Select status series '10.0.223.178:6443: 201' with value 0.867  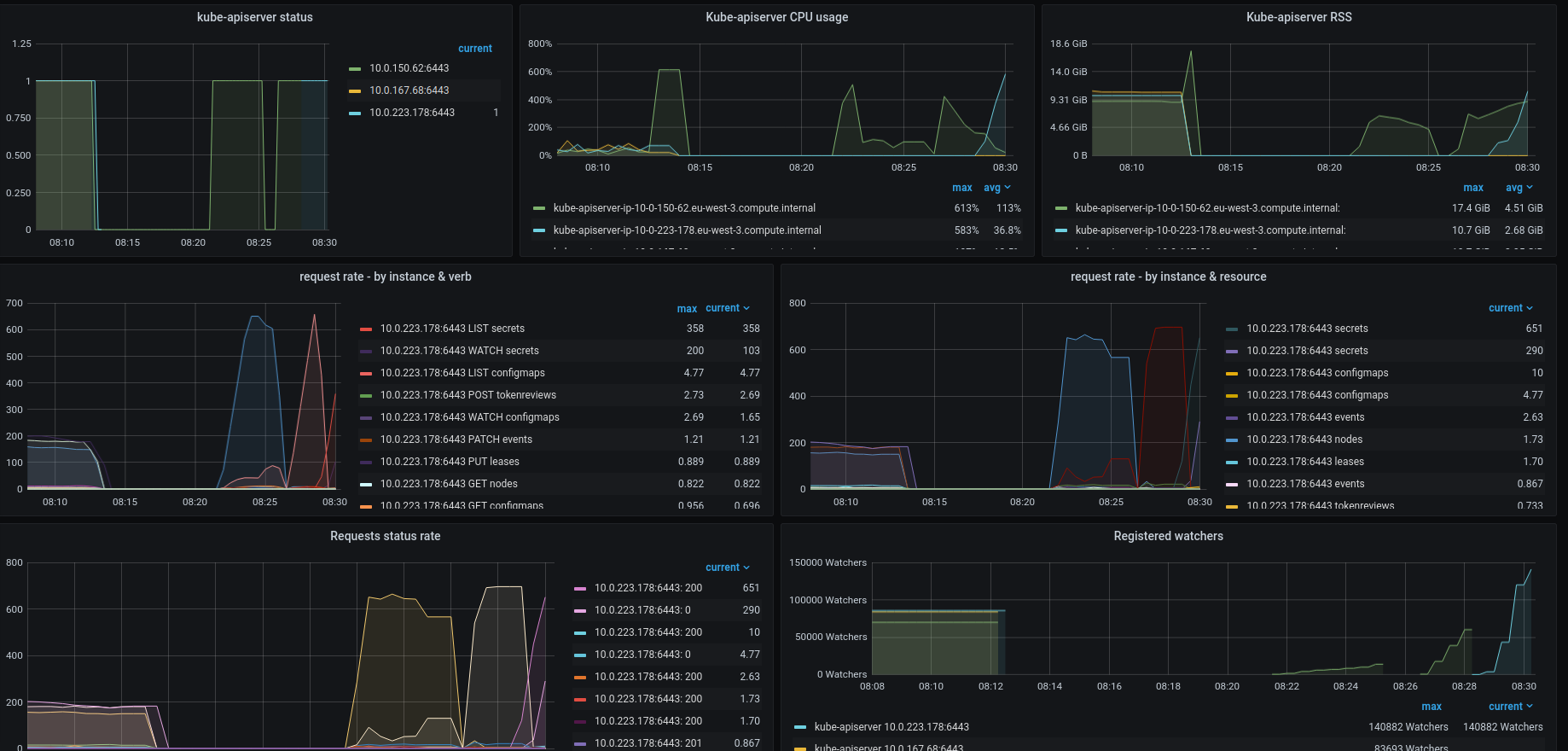[x=648, y=743]
